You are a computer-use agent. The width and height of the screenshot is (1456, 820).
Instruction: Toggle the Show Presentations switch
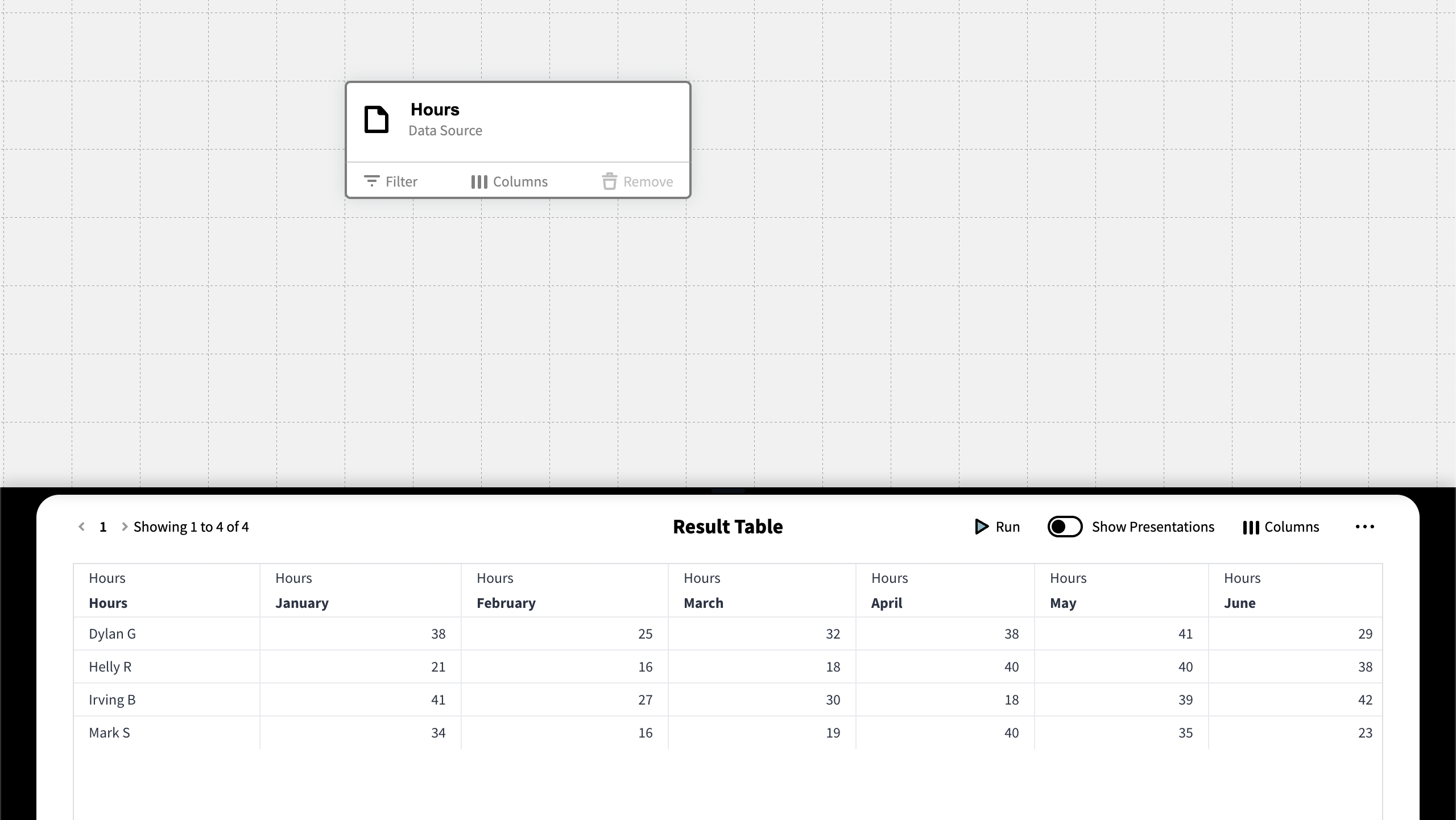[x=1065, y=527]
